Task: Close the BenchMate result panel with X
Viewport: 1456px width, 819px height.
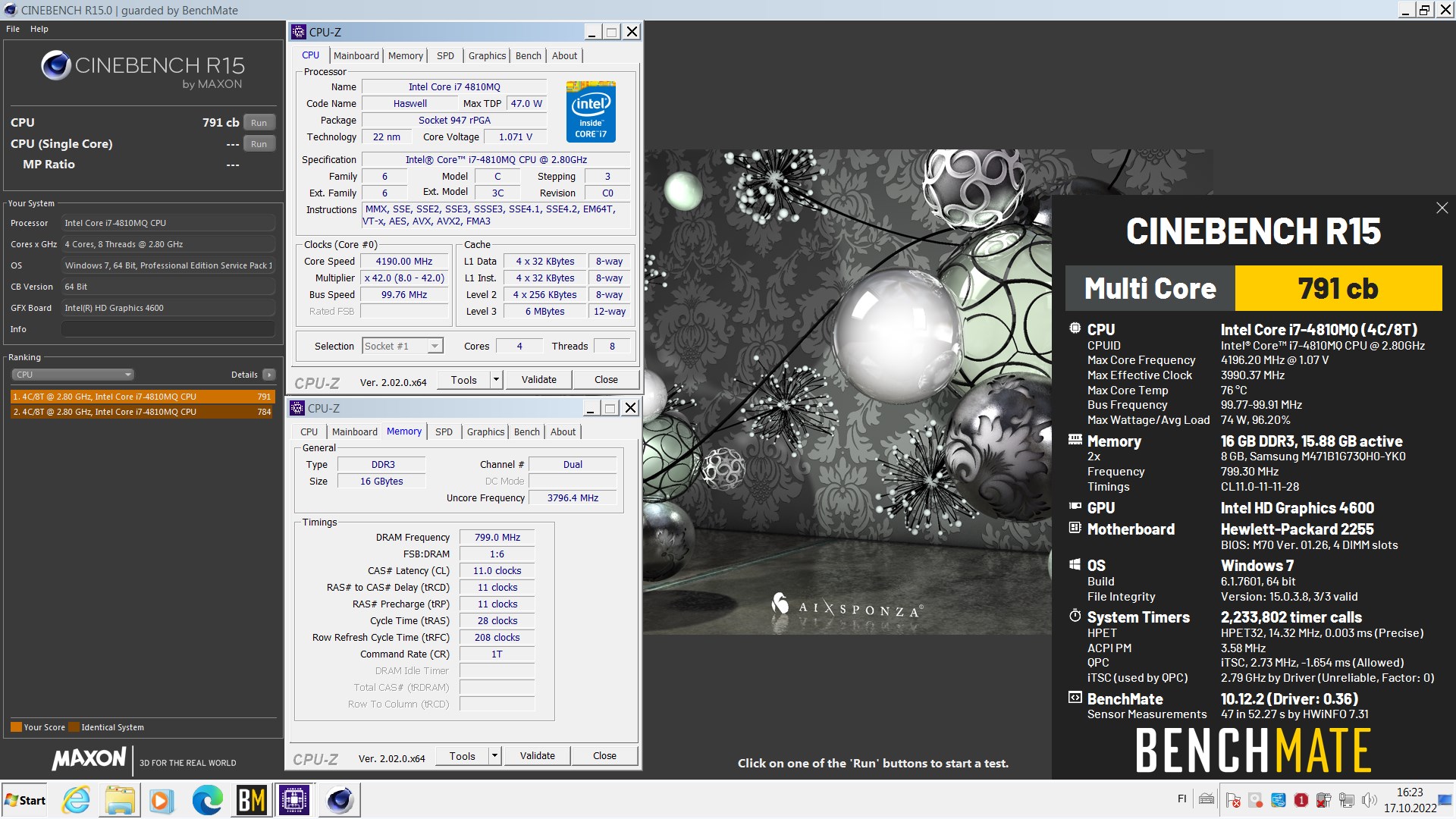Action: (1442, 208)
